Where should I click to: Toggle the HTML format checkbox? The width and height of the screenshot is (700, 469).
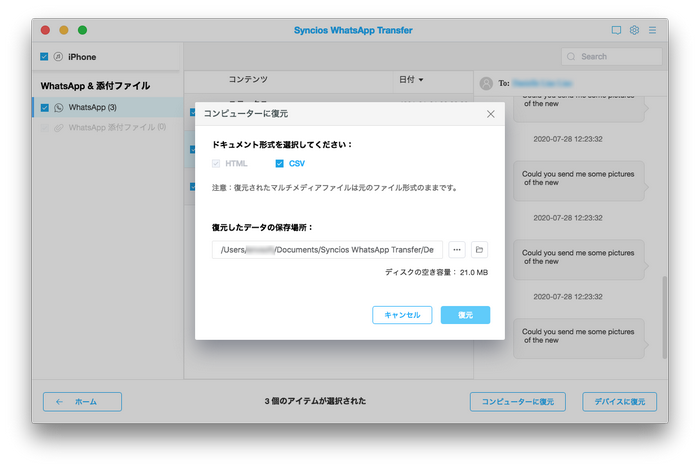point(216,163)
